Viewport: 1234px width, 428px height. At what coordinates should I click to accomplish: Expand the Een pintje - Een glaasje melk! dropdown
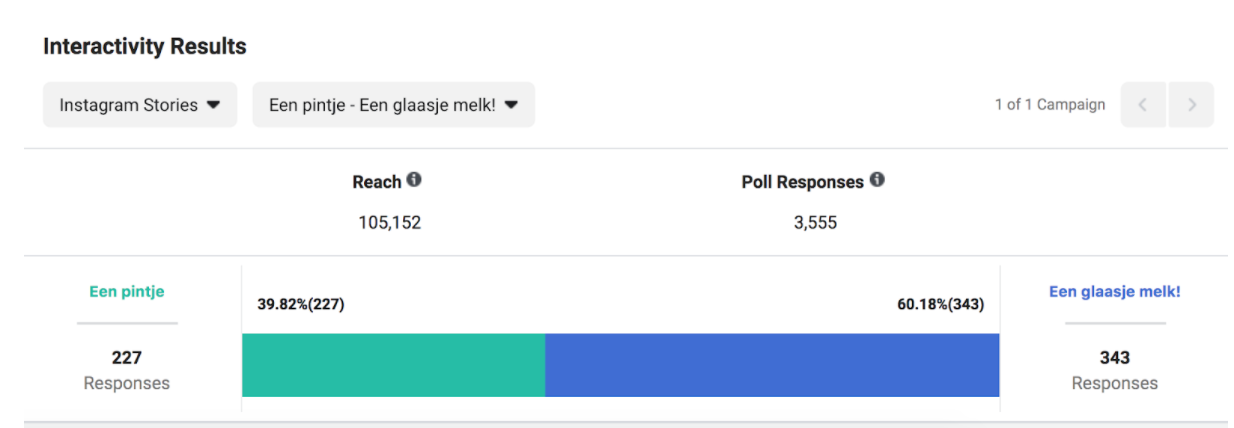coord(393,104)
